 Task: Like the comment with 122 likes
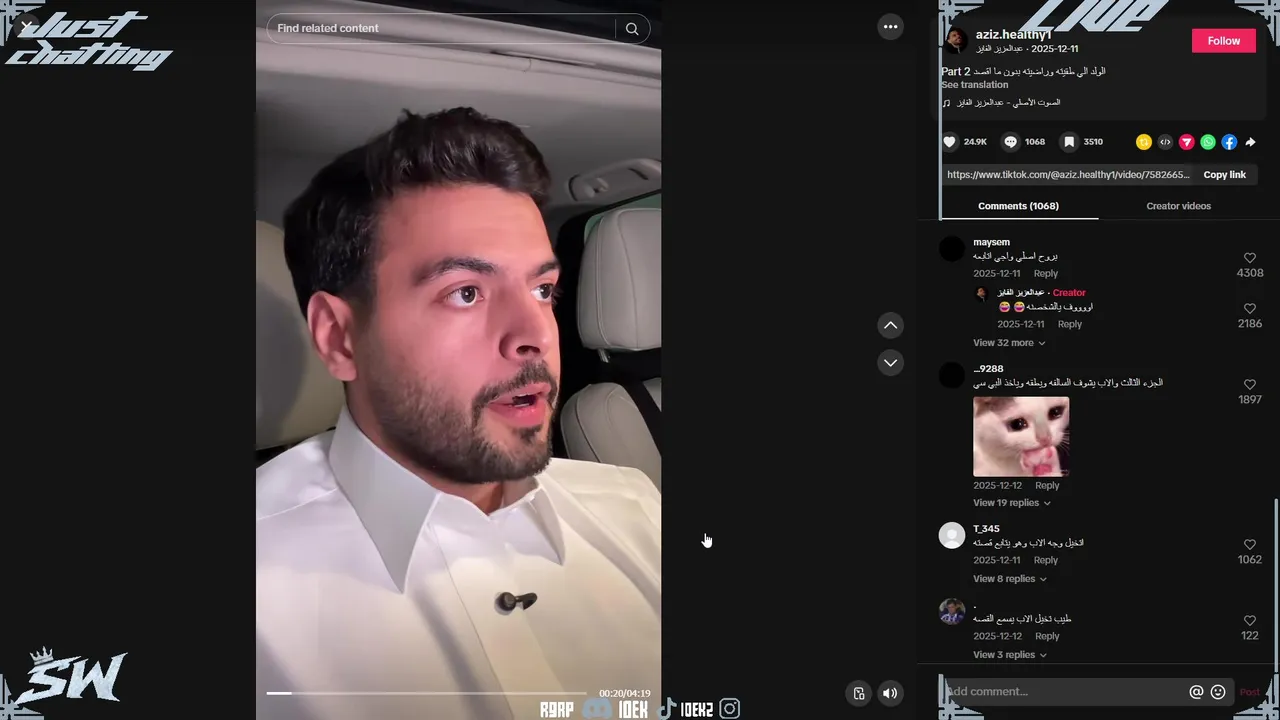(x=1249, y=621)
